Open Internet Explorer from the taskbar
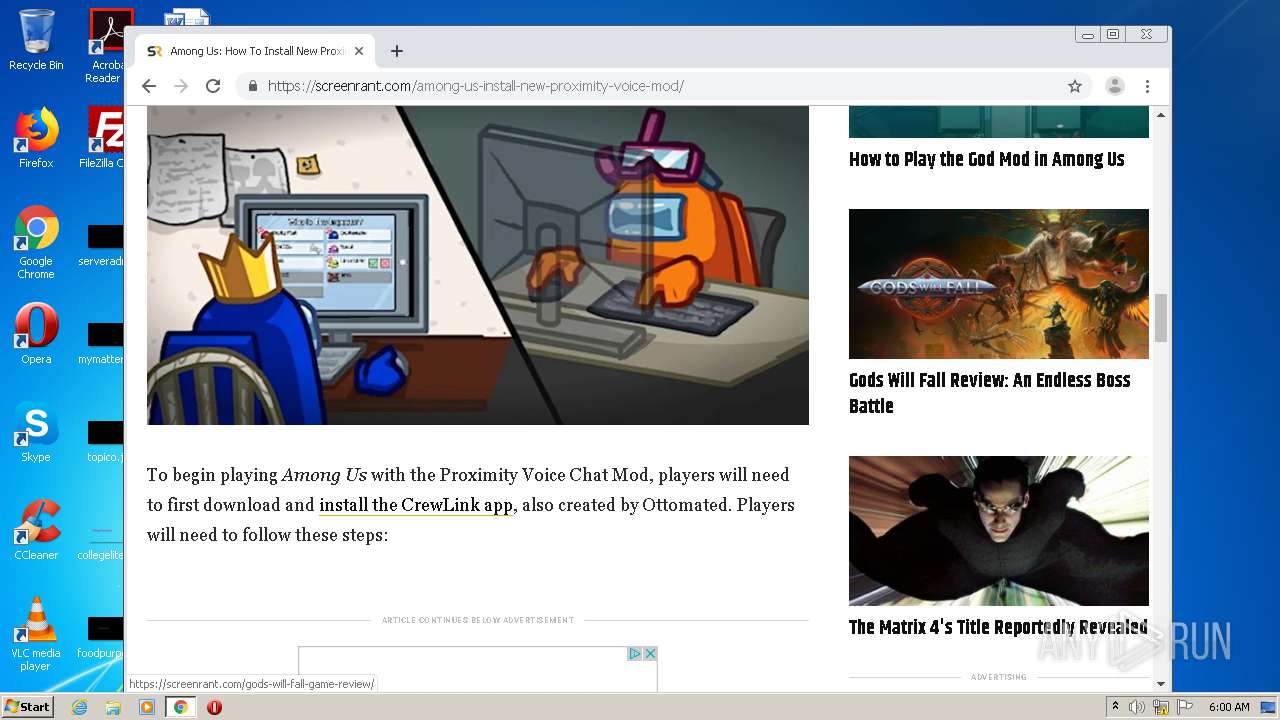Image resolution: width=1280 pixels, height=720 pixels. [x=79, y=707]
